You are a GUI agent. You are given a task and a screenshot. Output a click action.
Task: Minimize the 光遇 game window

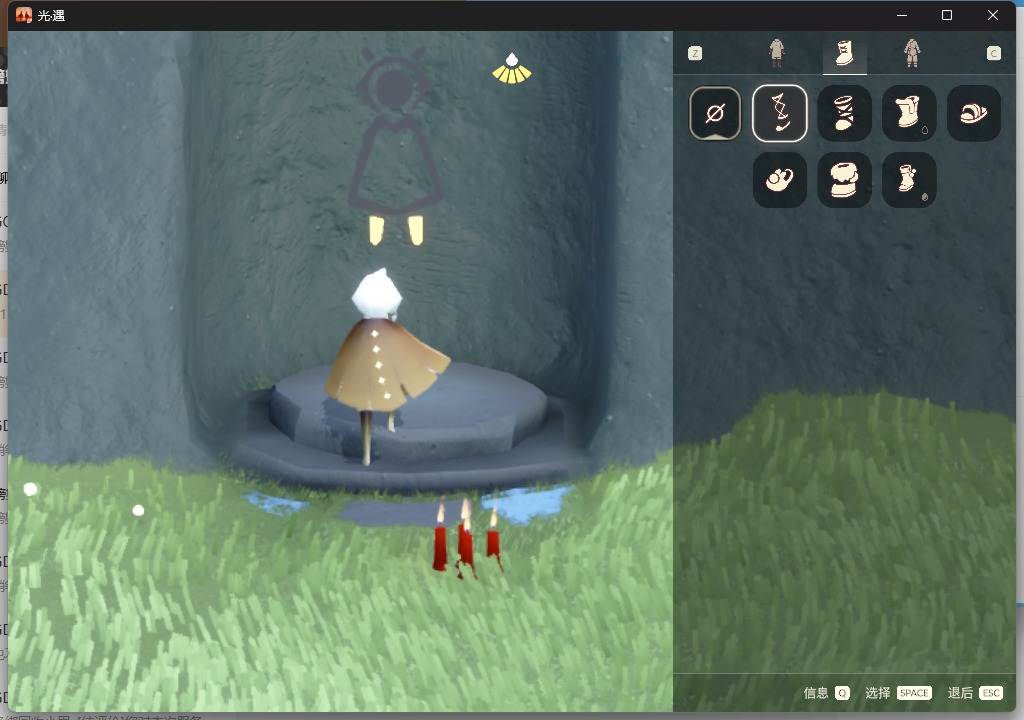pos(902,15)
